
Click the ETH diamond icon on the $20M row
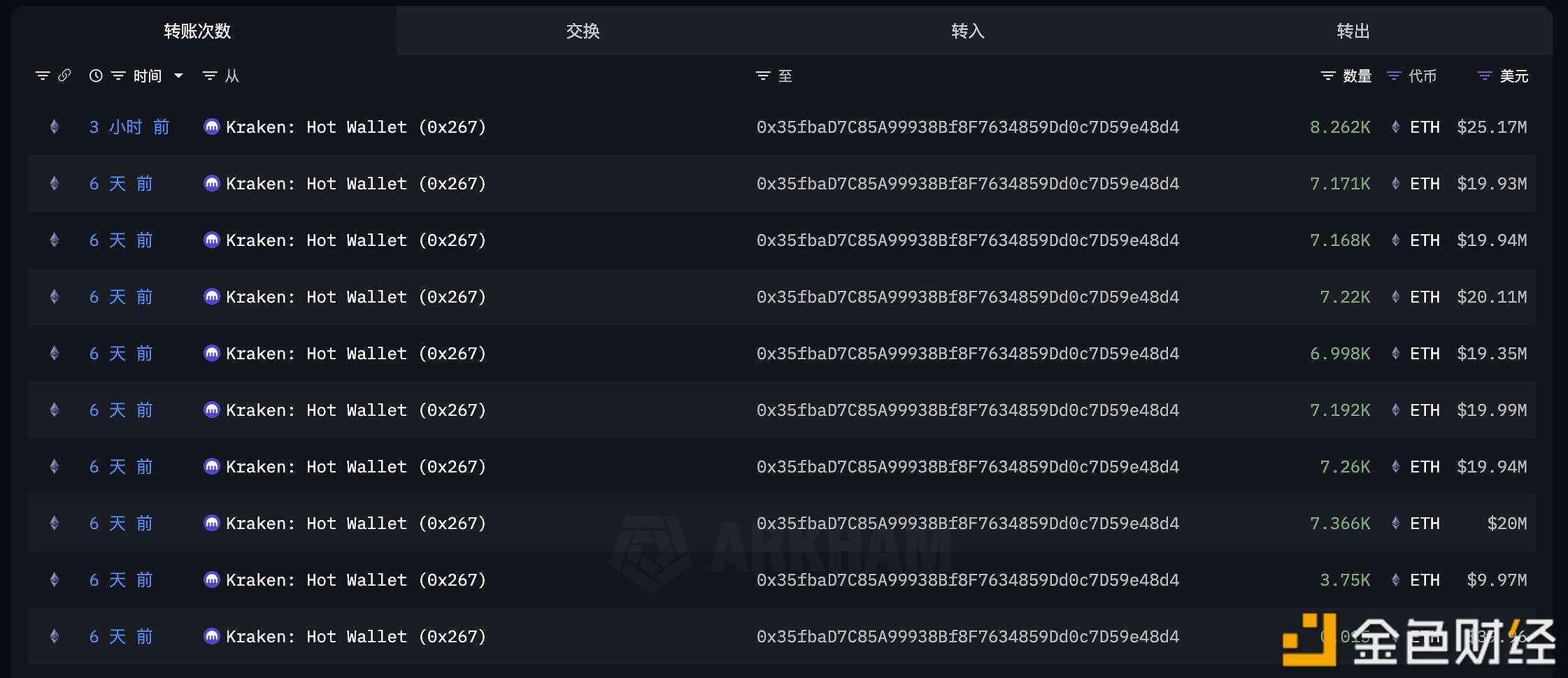[x=1396, y=523]
